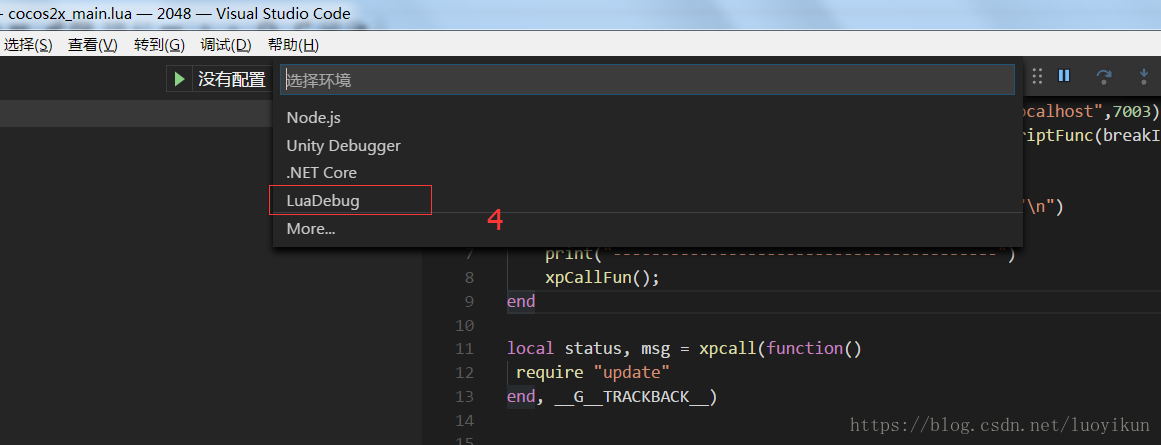Open the 查看(V) menu
Image resolution: width=1161 pixels, height=445 pixels.
click(93, 45)
